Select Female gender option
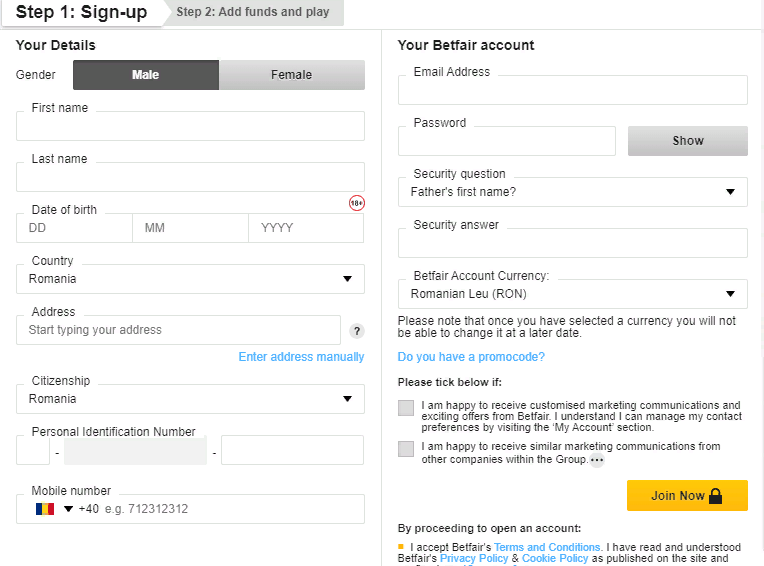 (291, 75)
